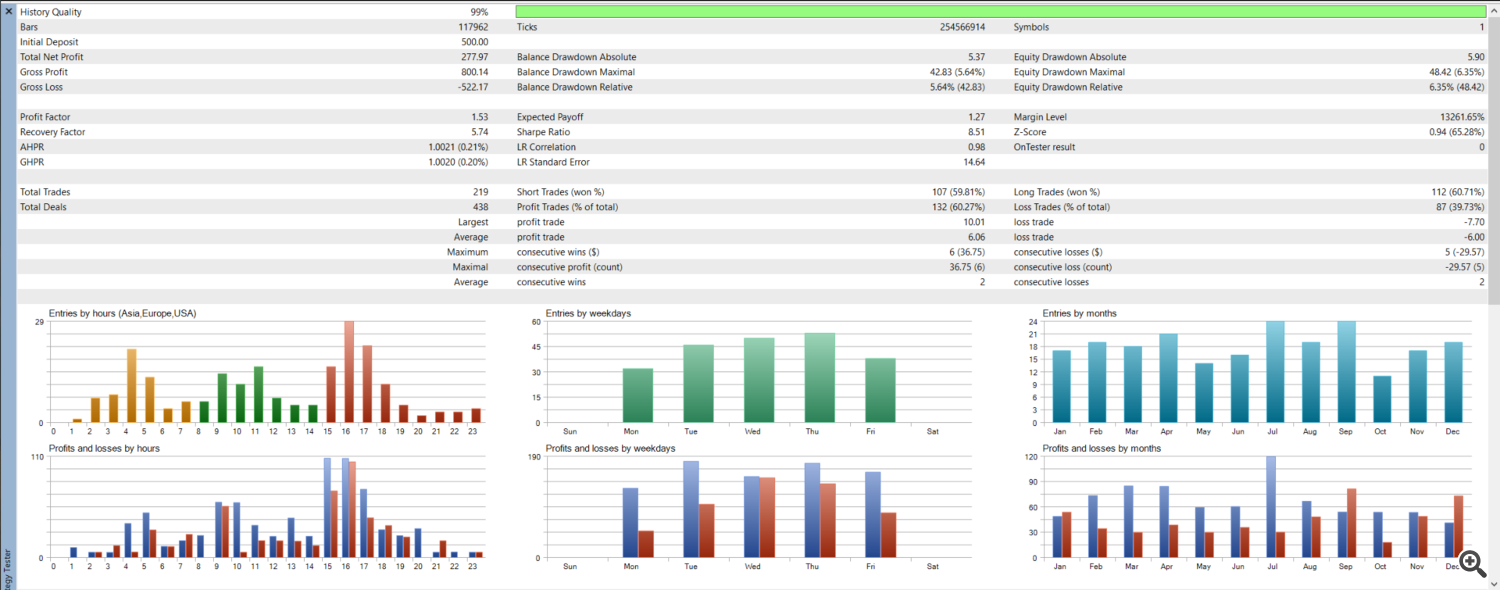
Task: Click the Sharpe Ratio label
Action: [x=543, y=132]
